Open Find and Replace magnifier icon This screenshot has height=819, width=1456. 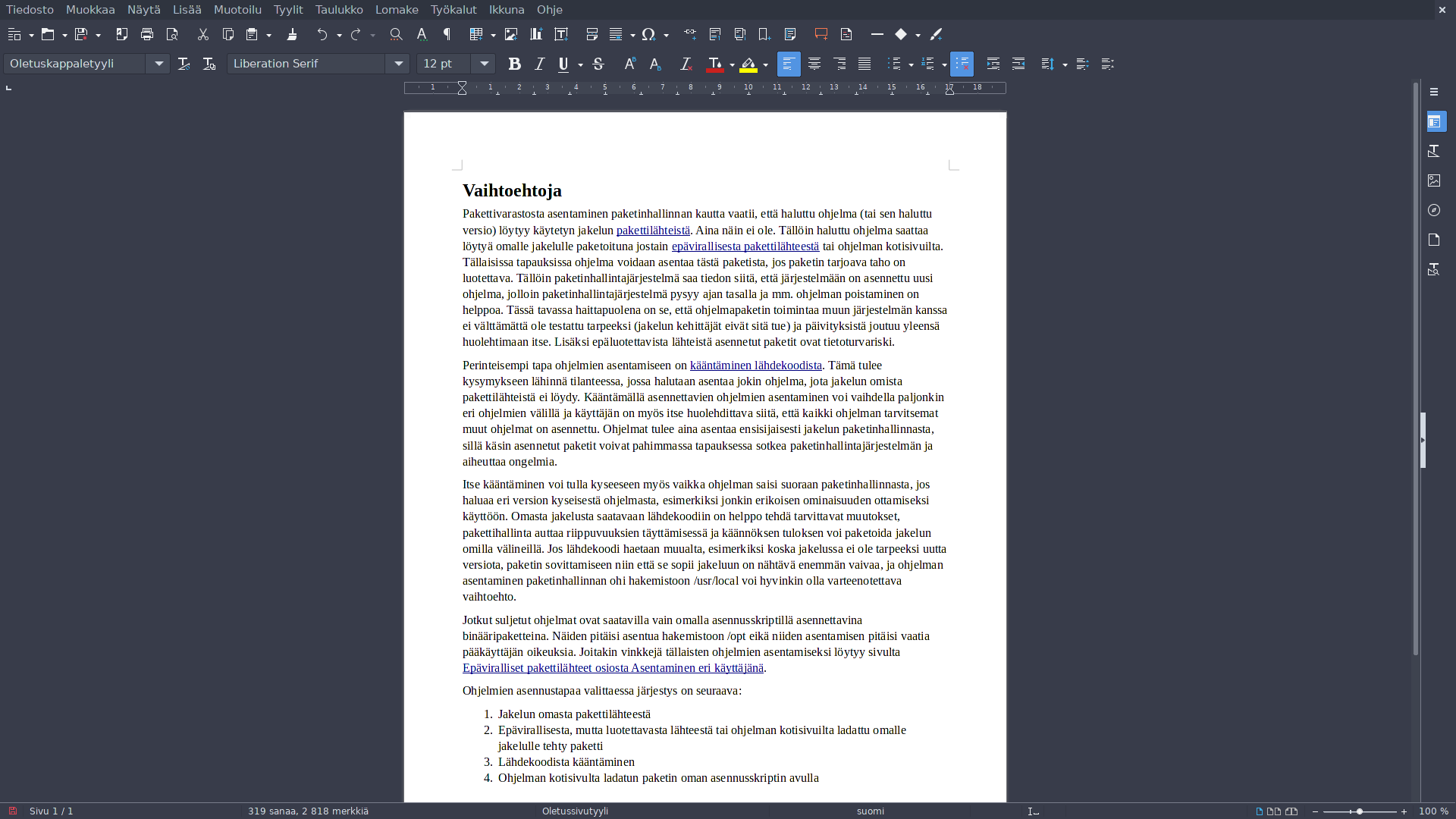coord(396,34)
